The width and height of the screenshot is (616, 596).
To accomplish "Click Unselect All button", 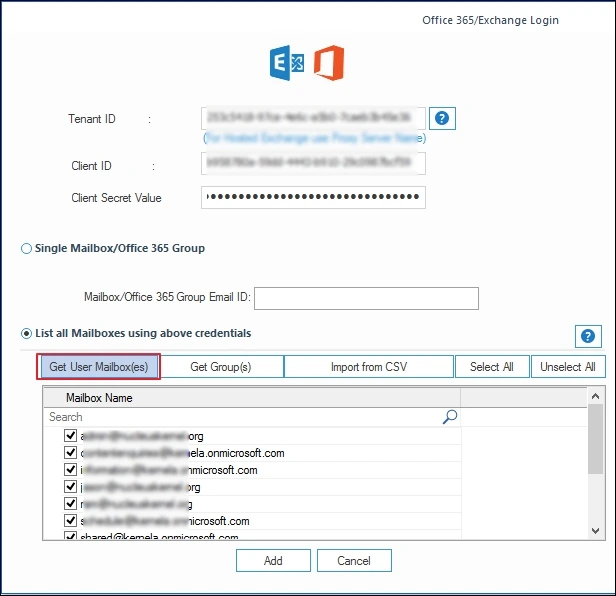I will 568,367.
